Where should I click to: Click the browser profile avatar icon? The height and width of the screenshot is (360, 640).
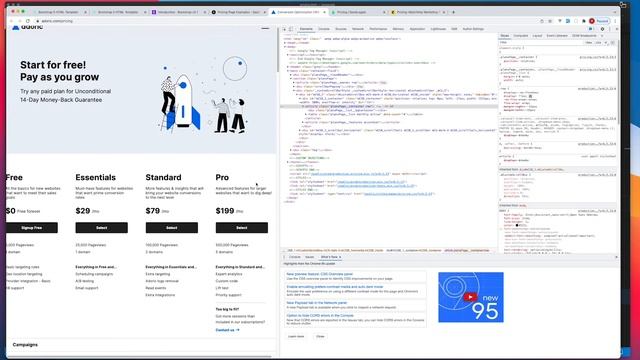(592, 21)
